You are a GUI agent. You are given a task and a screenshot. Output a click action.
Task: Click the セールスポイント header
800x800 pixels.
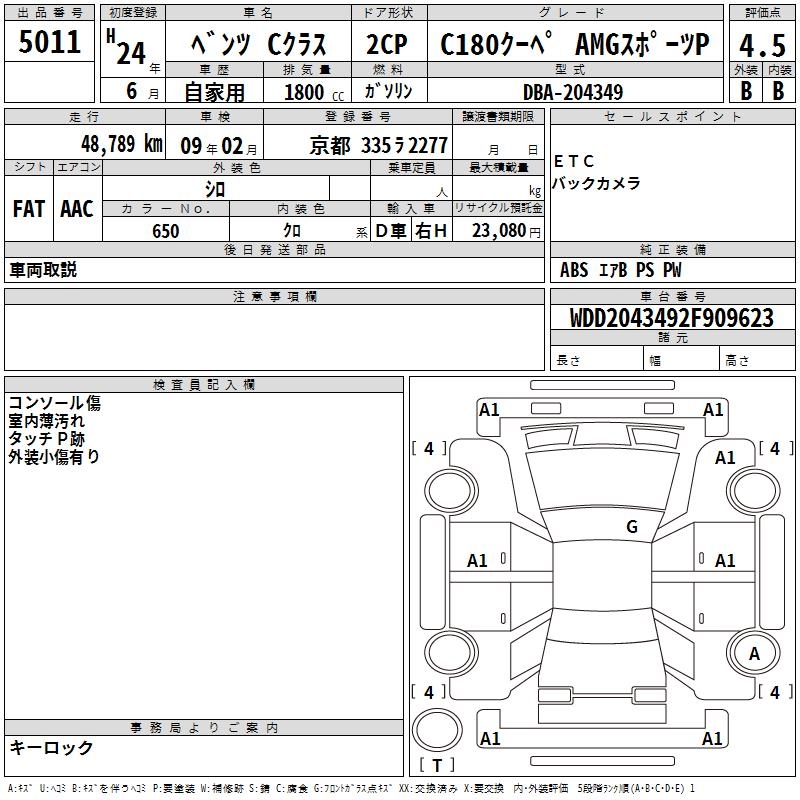pos(672,116)
